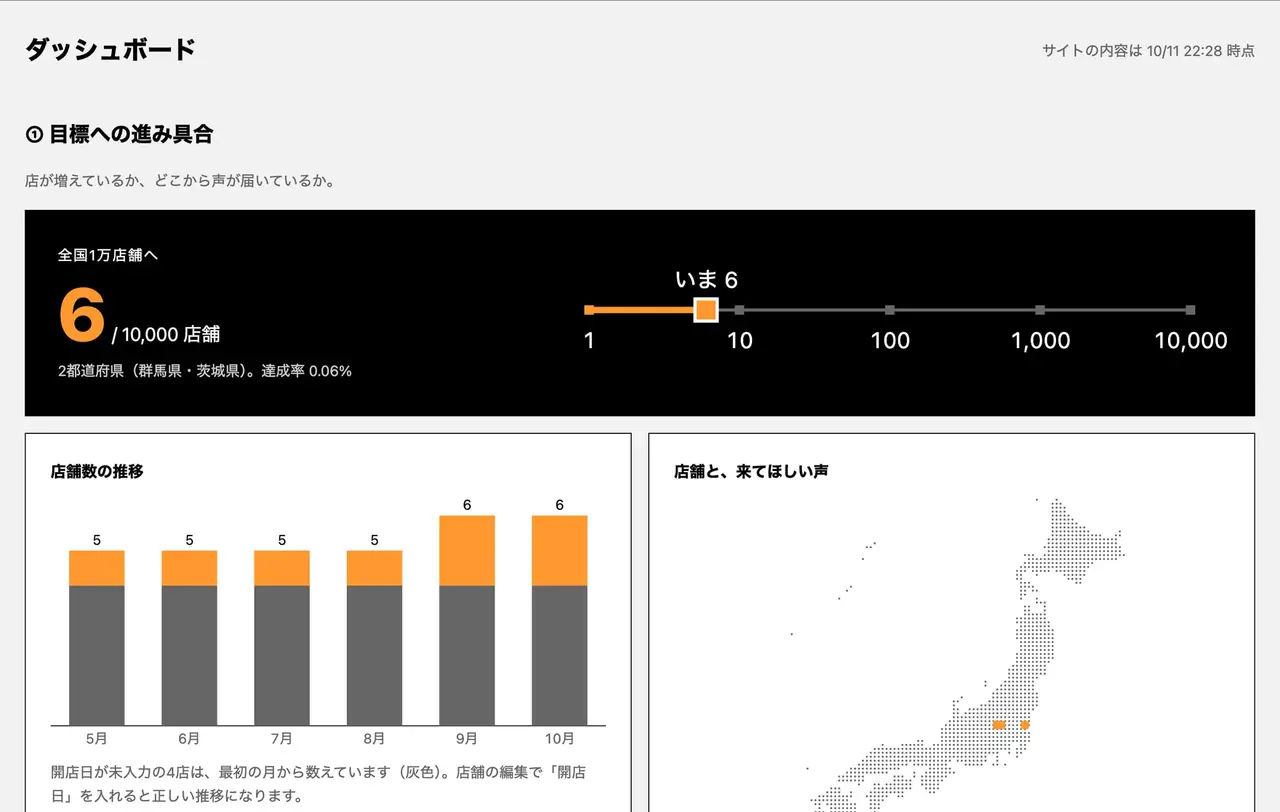Screen dimensions: 1280x812
Task: Select the "目標への進み具合" section heading
Action: point(119,134)
